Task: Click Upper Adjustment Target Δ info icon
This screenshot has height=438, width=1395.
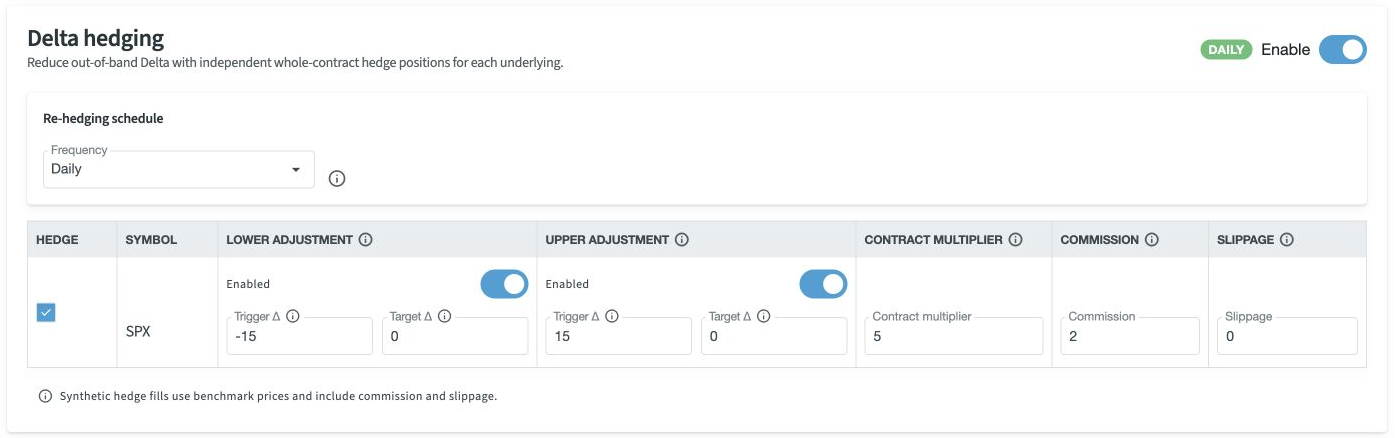Action: coord(764,316)
